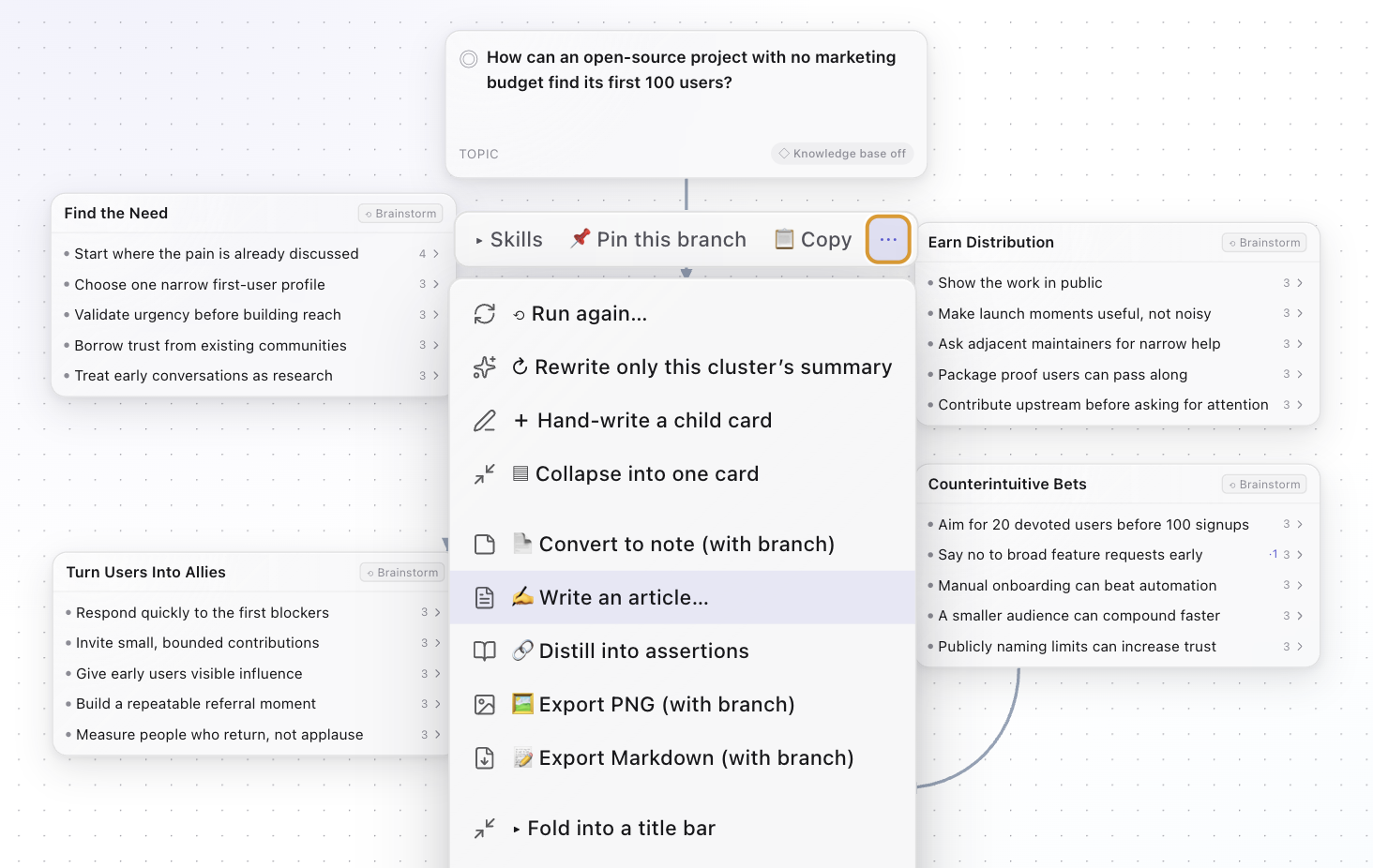Click 'Choose one narrow first-user profile'
The height and width of the screenshot is (868, 1373).
point(200,285)
